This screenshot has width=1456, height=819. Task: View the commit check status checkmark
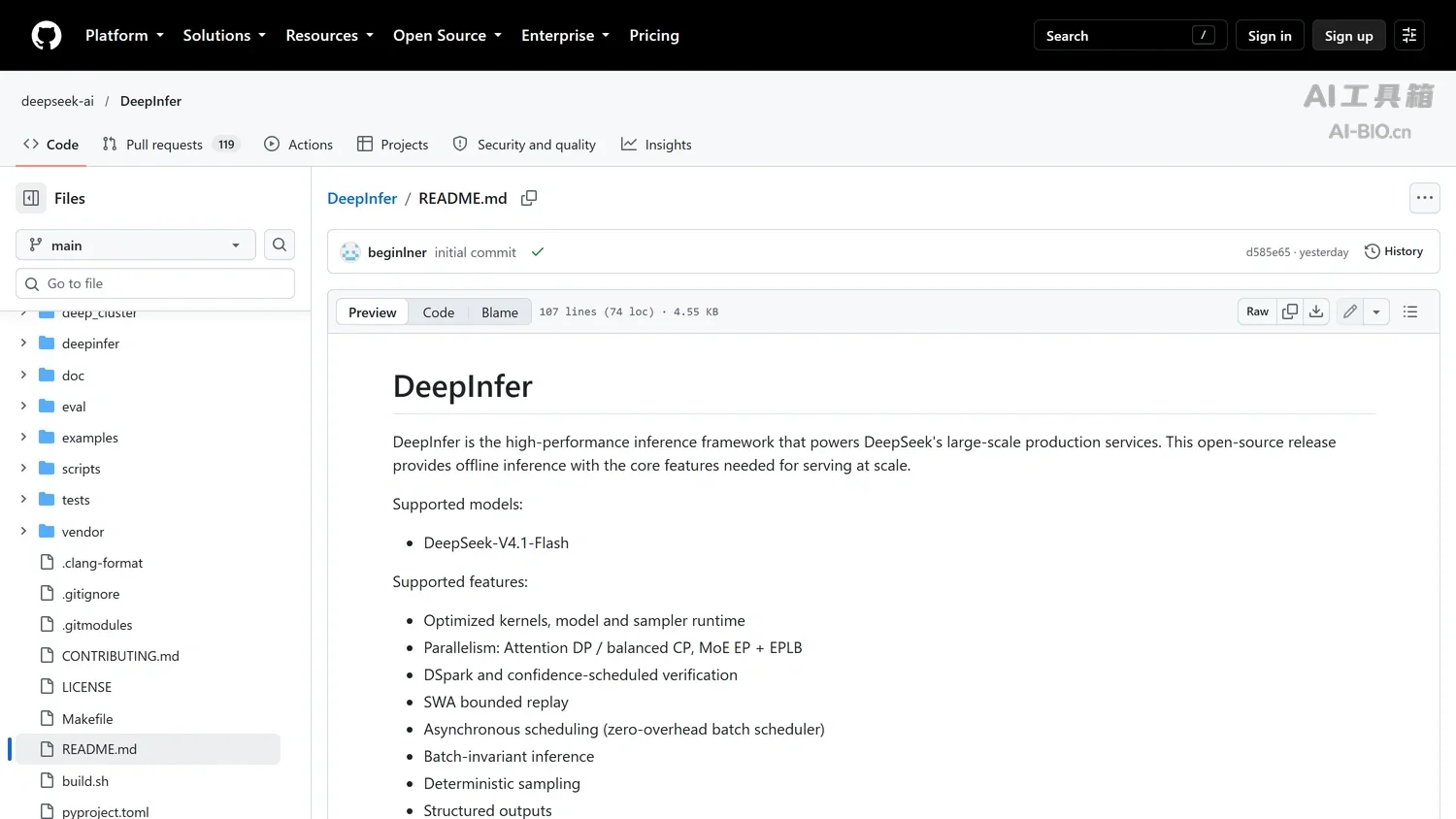click(x=538, y=252)
